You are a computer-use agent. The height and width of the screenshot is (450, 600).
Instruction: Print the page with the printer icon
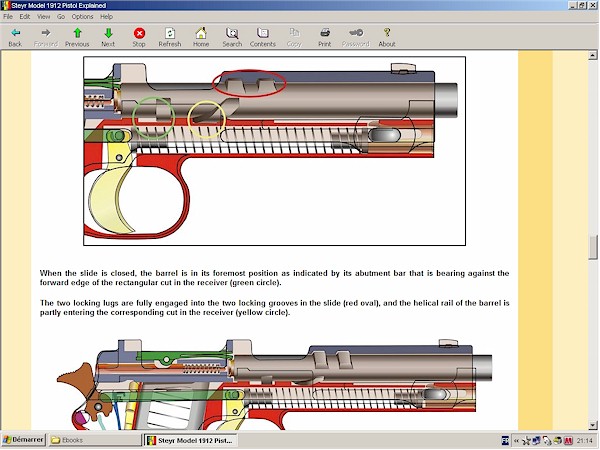[x=325, y=33]
